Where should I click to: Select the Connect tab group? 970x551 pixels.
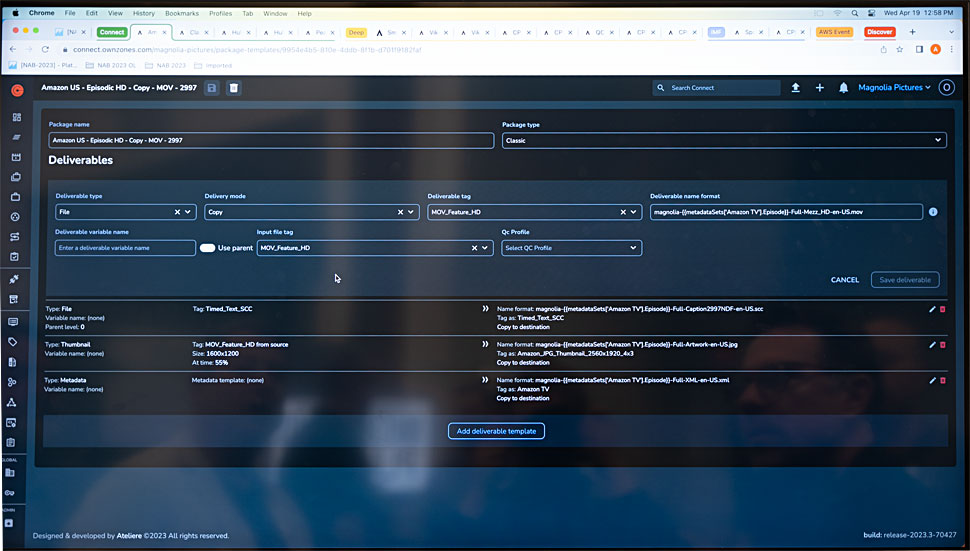(112, 32)
